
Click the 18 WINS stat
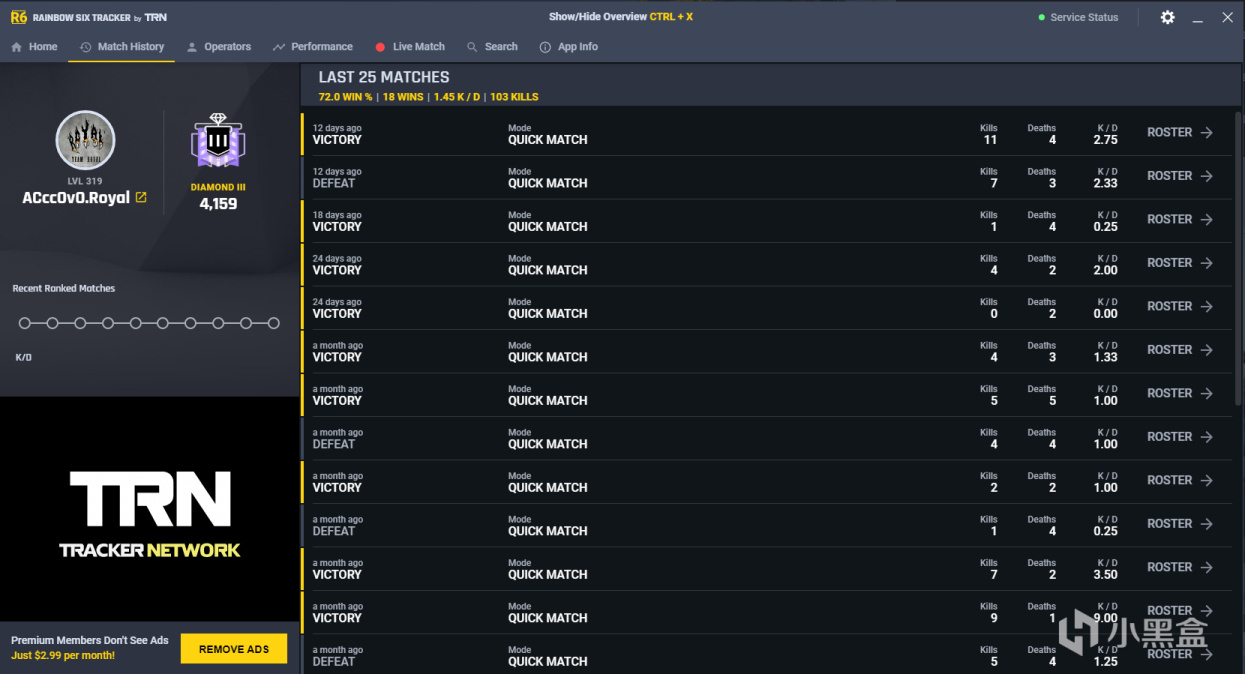[x=403, y=97]
